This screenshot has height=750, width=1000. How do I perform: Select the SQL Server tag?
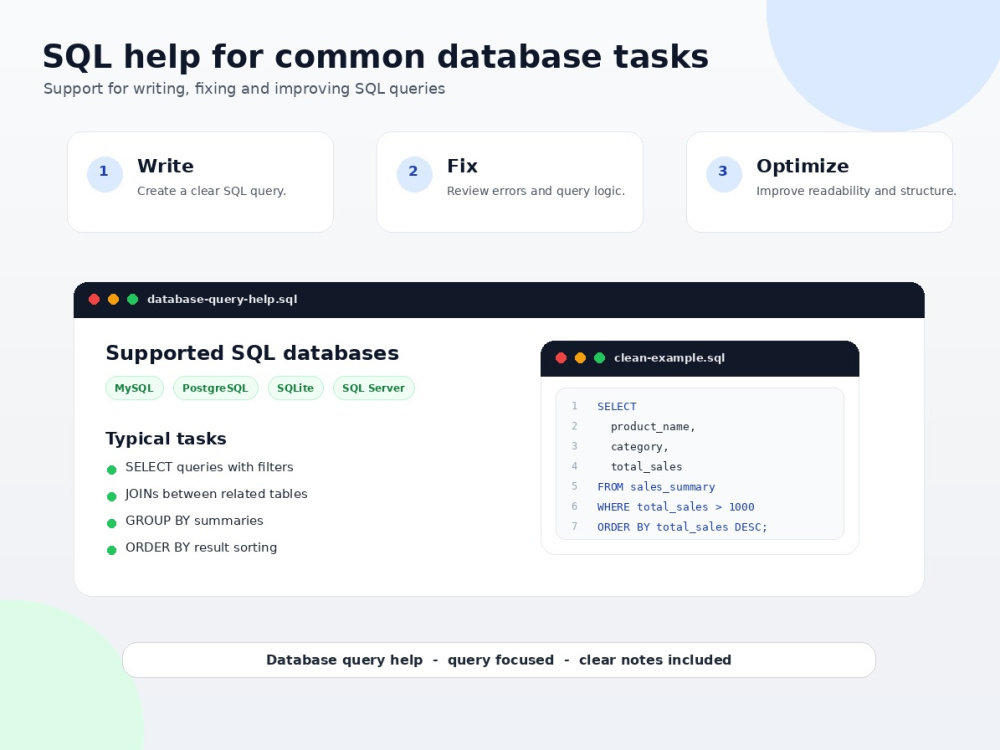pyautogui.click(x=373, y=388)
